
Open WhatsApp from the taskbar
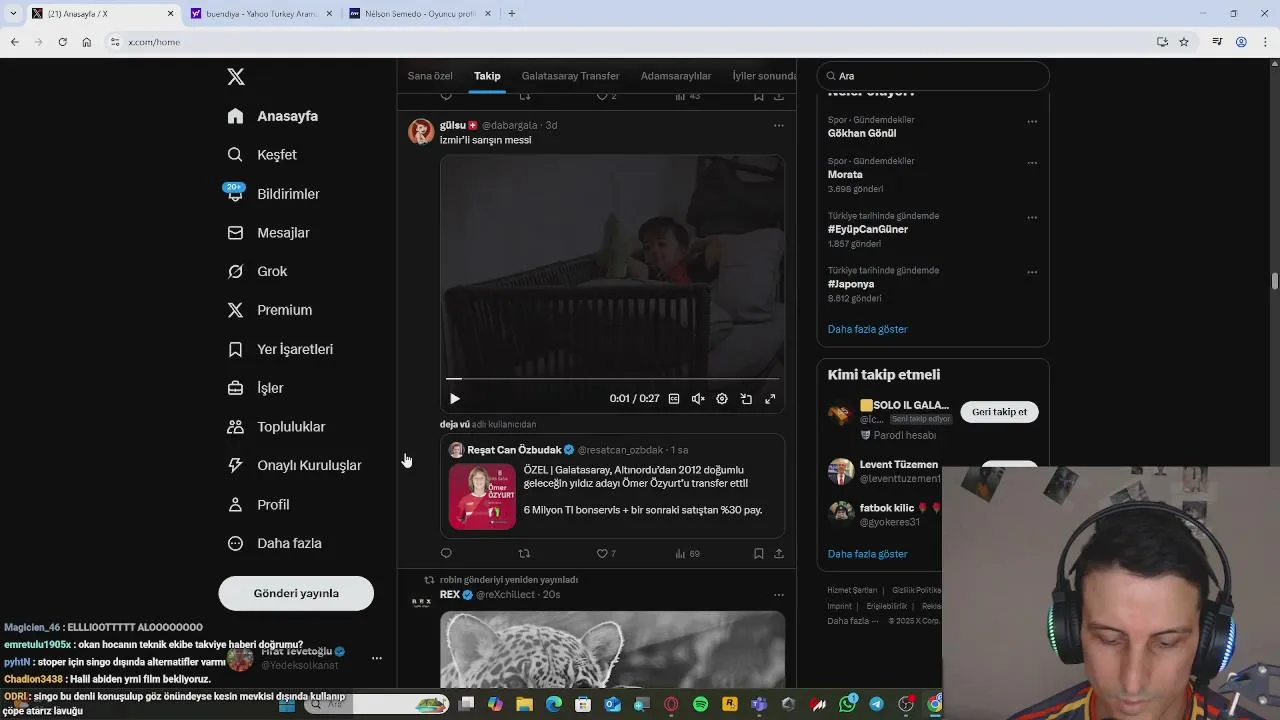[x=848, y=705]
